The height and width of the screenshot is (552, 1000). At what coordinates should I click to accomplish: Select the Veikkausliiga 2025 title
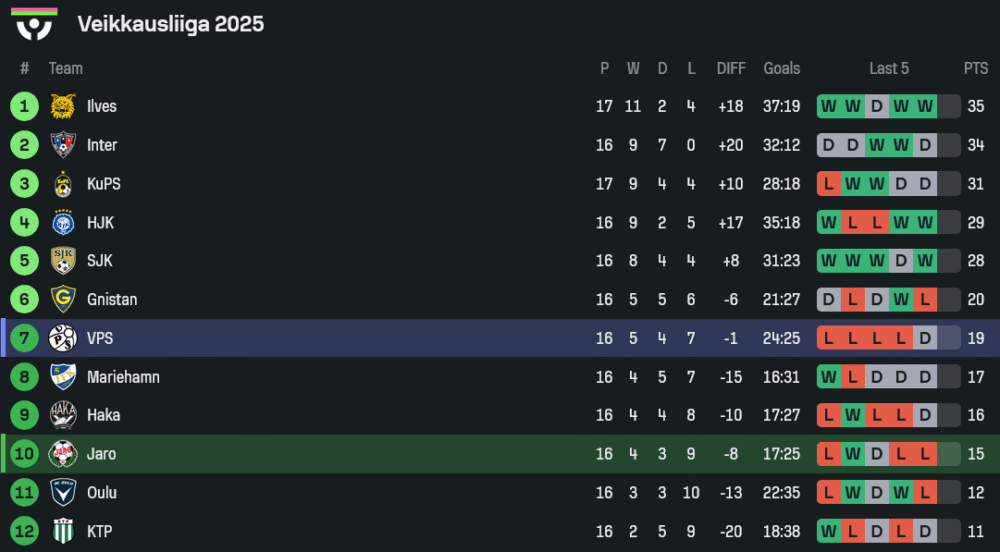[170, 24]
